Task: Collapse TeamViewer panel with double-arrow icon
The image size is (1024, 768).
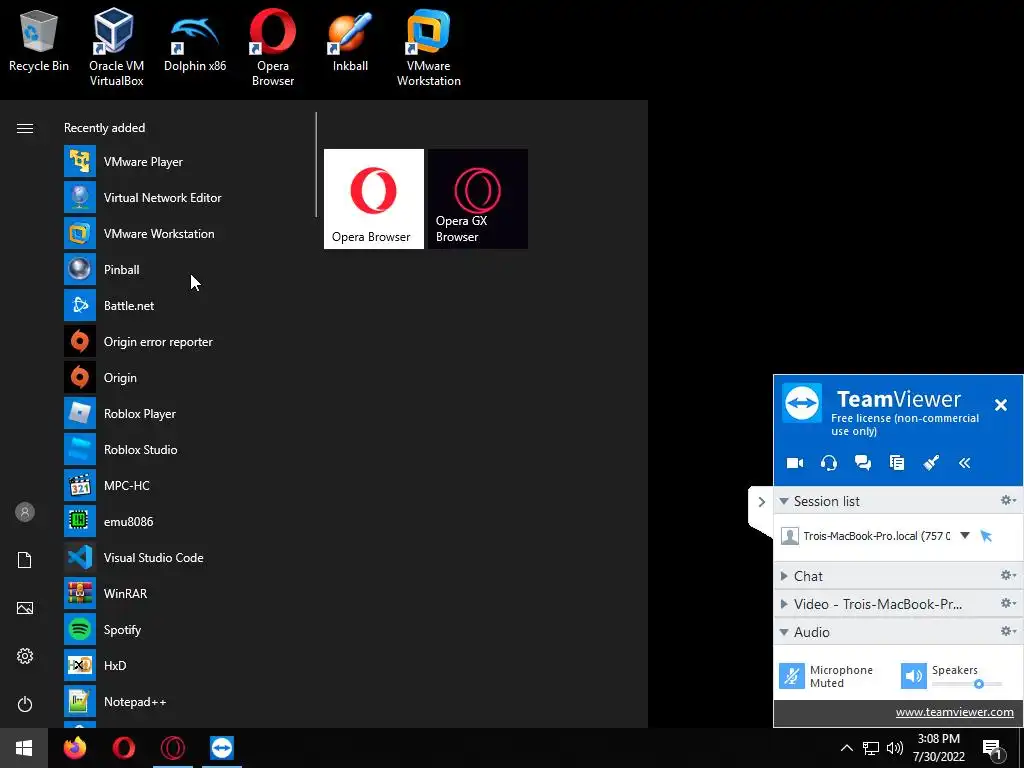Action: [x=965, y=463]
